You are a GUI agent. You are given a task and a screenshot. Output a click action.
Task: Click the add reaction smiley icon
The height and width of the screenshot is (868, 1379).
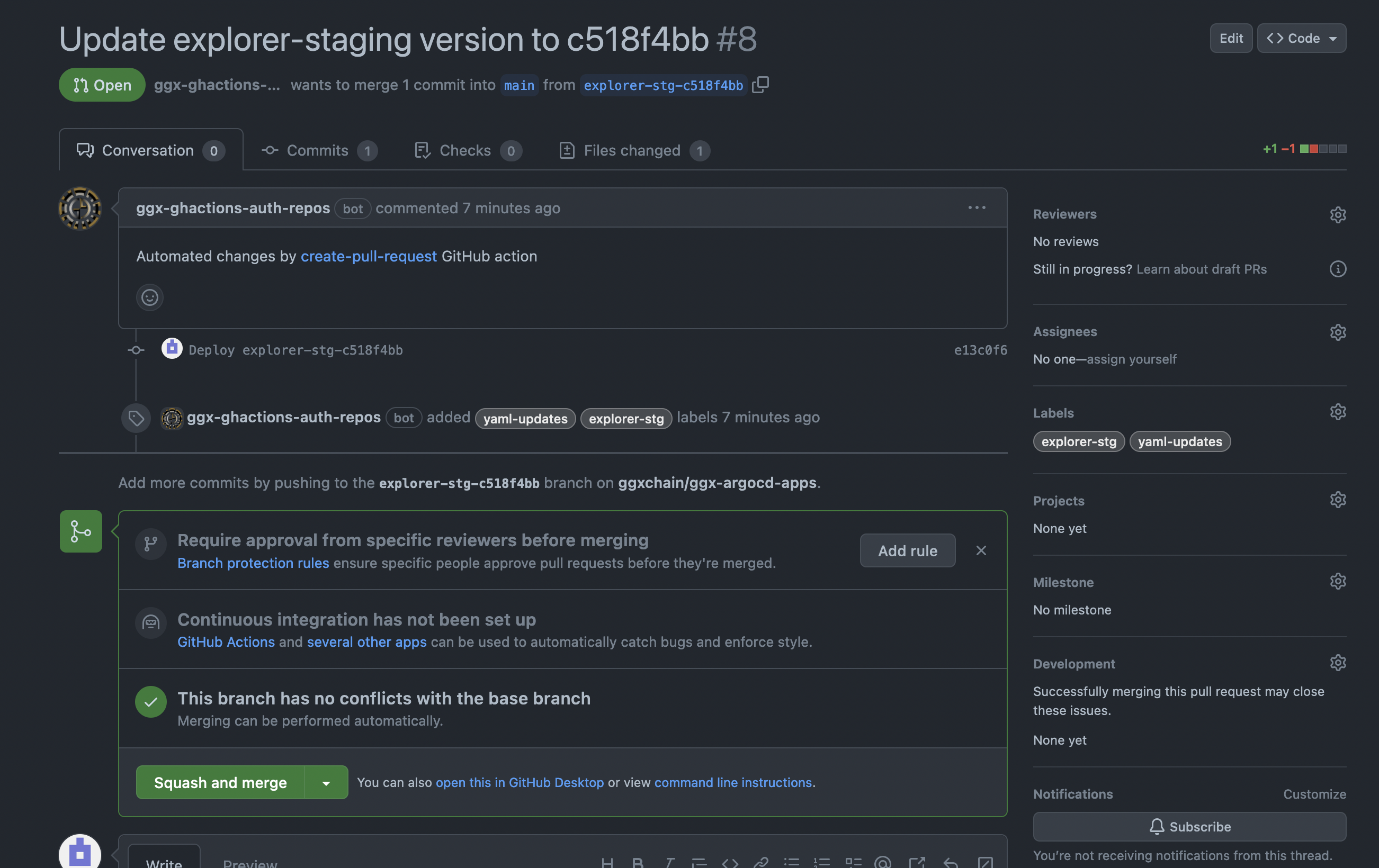point(149,297)
